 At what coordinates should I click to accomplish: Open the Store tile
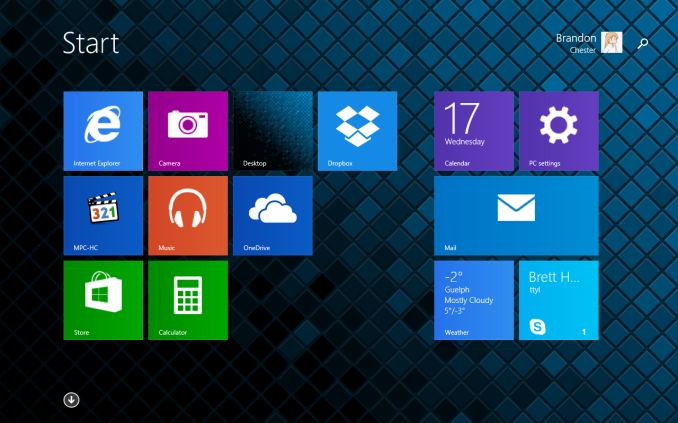(x=103, y=300)
